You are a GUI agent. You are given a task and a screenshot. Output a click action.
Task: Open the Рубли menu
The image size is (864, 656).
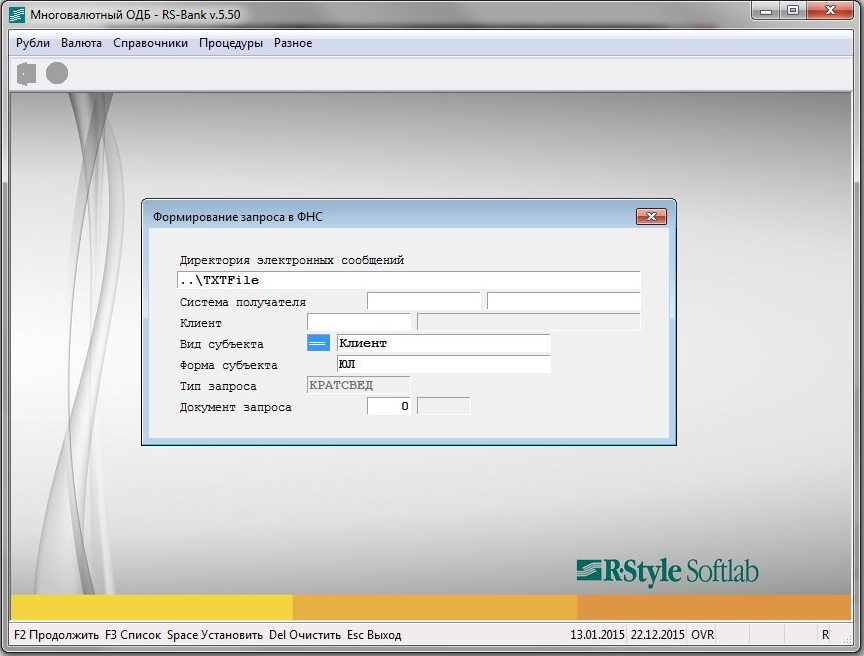coord(33,43)
